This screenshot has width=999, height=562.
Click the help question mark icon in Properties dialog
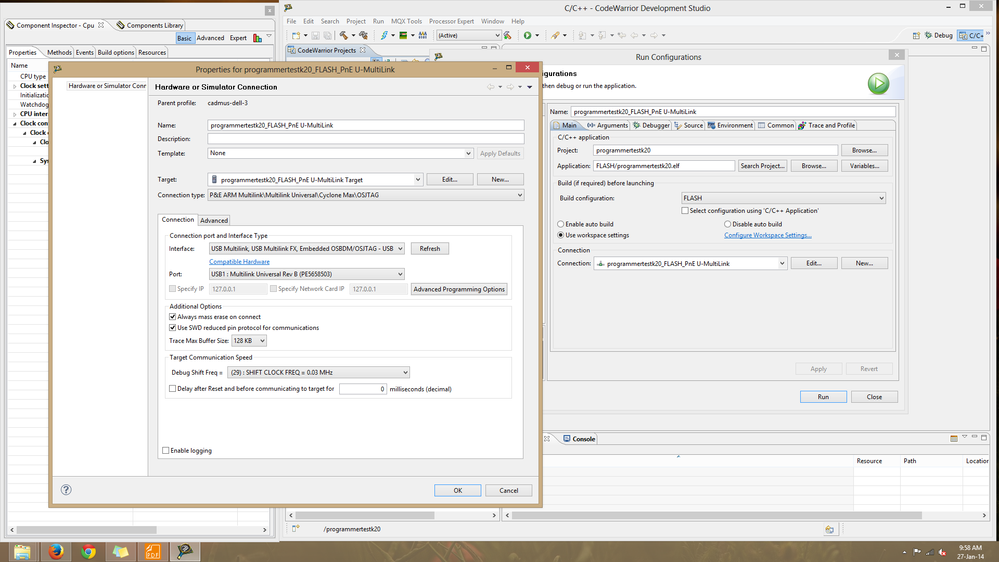pyautogui.click(x=66, y=489)
